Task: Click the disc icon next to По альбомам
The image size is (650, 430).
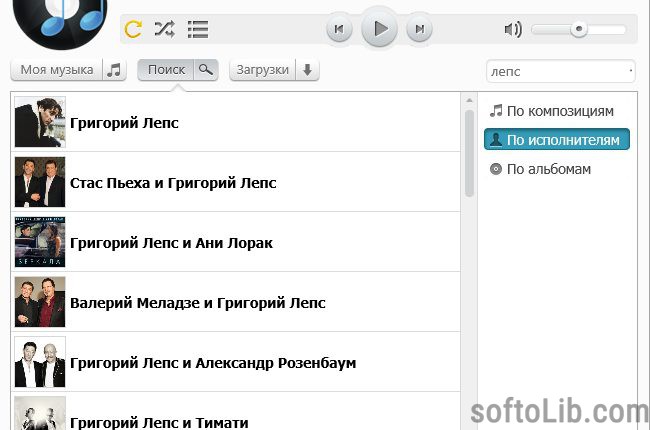Action: coord(496,169)
